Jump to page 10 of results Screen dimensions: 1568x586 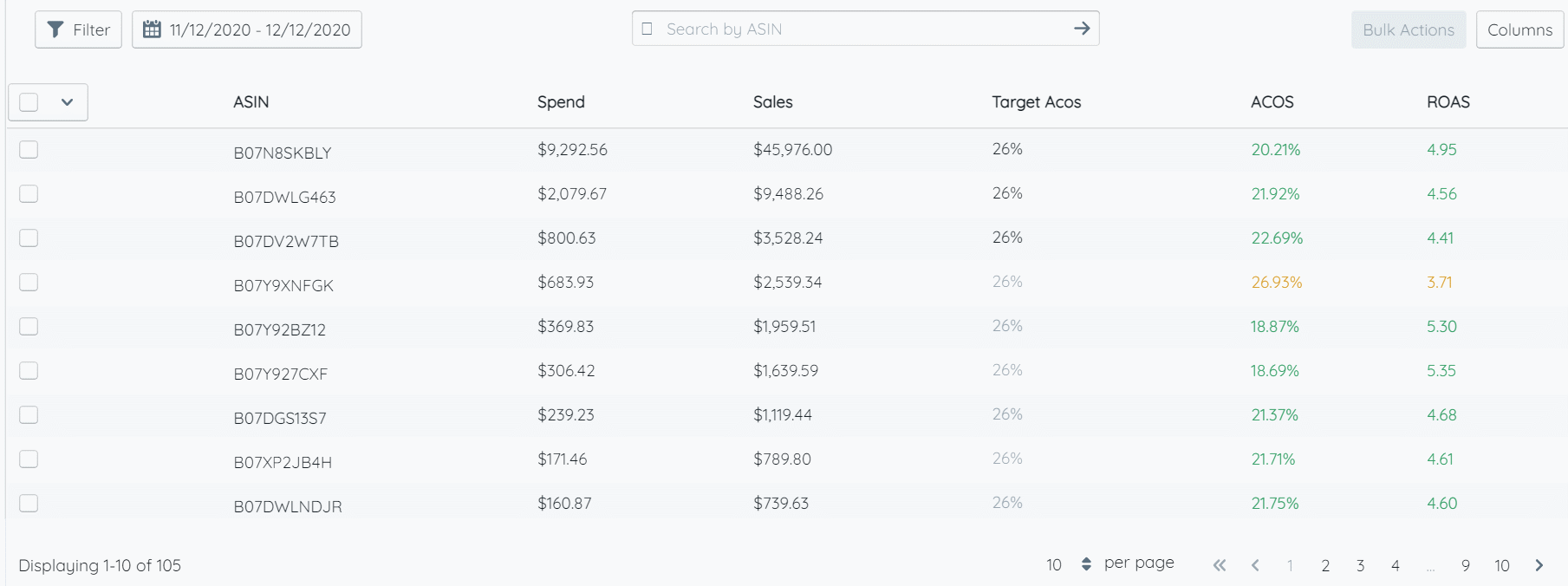coord(1502,565)
